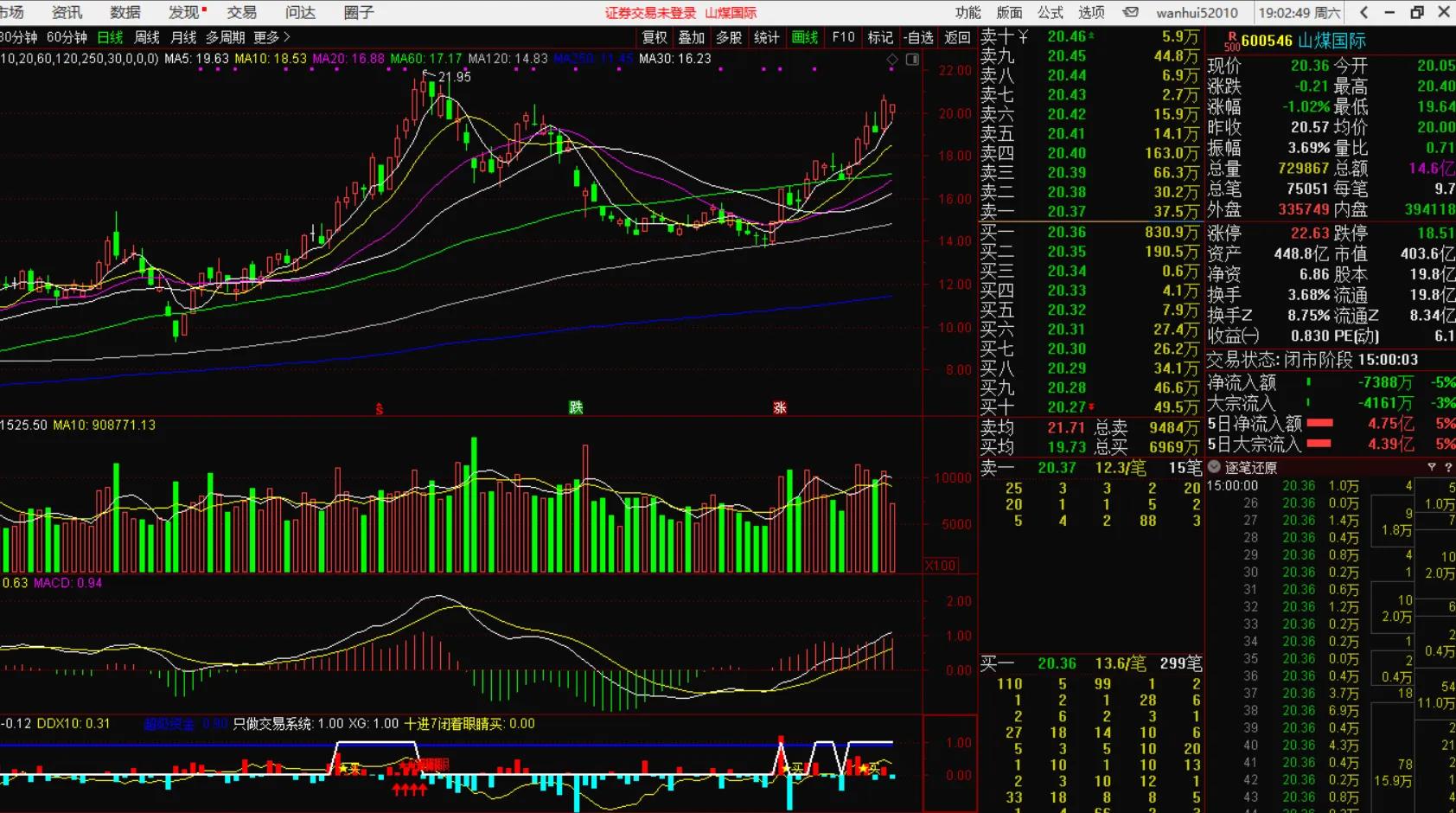
Task: Expand the 逐笔还原 round dropdown arrow
Action: click(x=1214, y=467)
